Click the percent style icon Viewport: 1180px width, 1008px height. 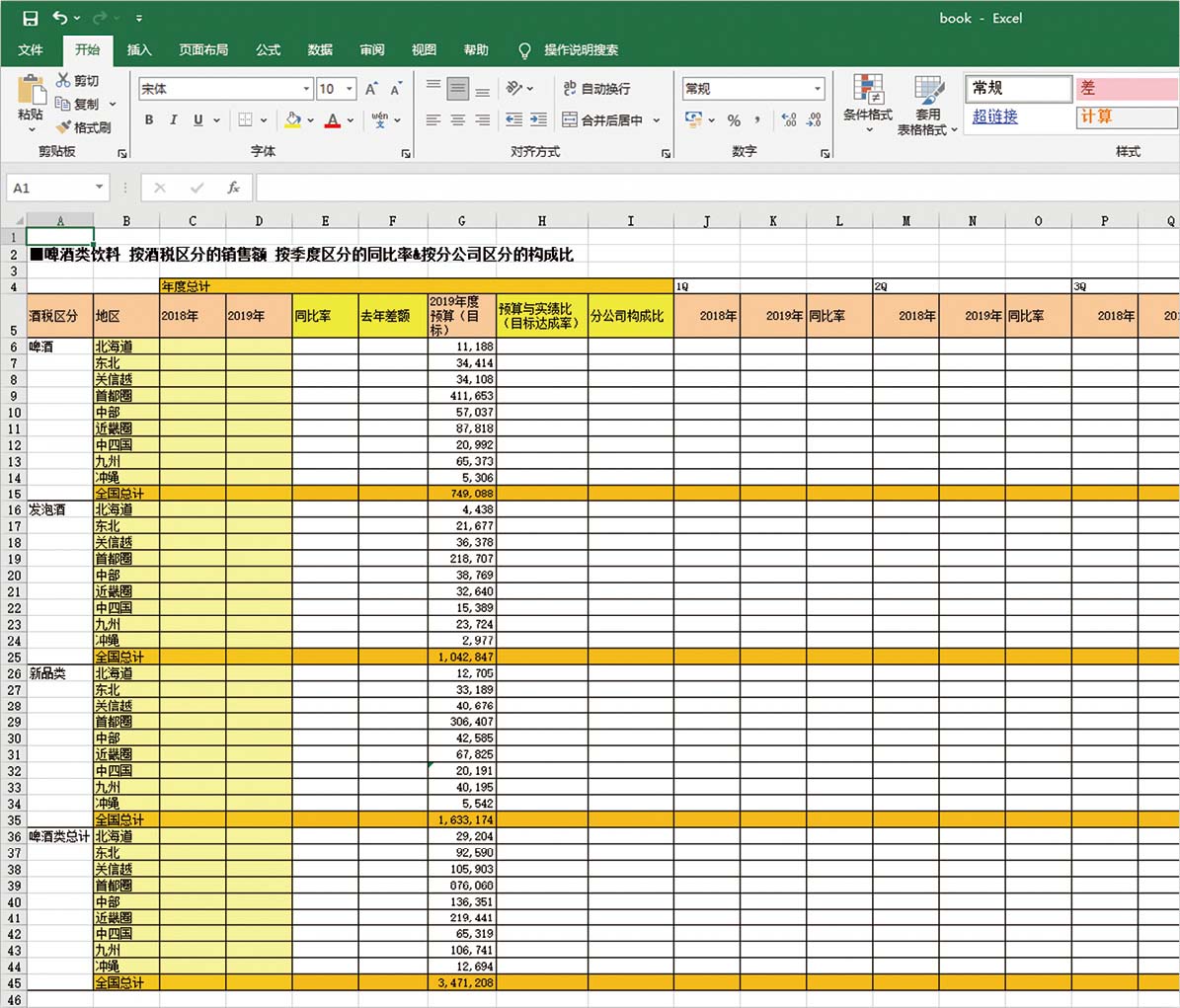pos(734,120)
